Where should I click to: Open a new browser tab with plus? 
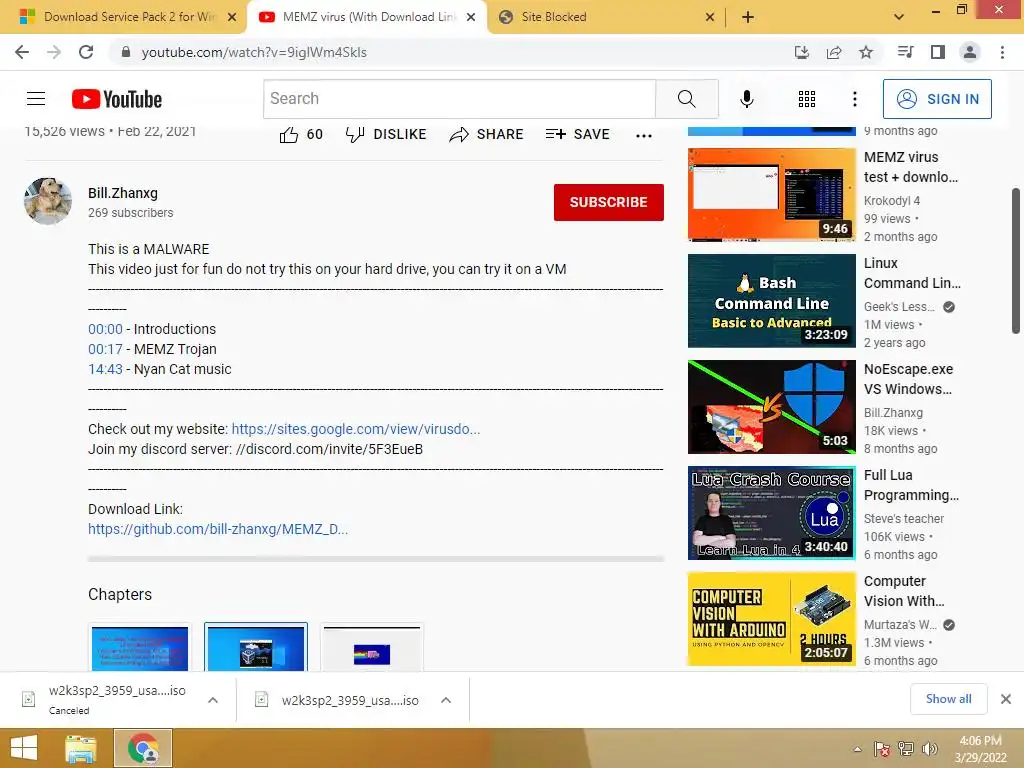(748, 17)
